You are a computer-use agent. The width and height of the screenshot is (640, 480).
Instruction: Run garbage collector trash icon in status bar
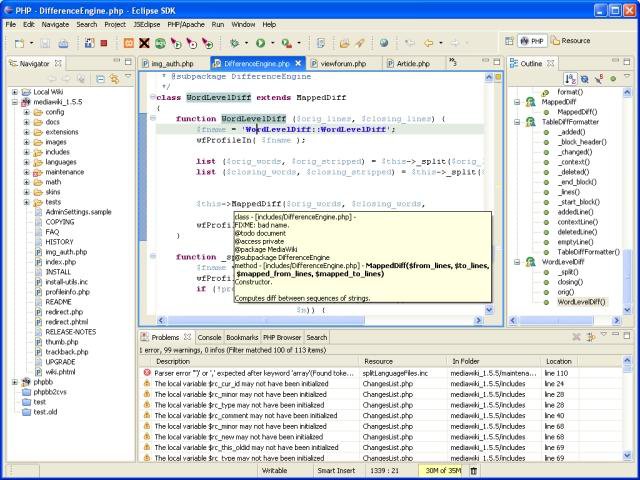pos(472,470)
